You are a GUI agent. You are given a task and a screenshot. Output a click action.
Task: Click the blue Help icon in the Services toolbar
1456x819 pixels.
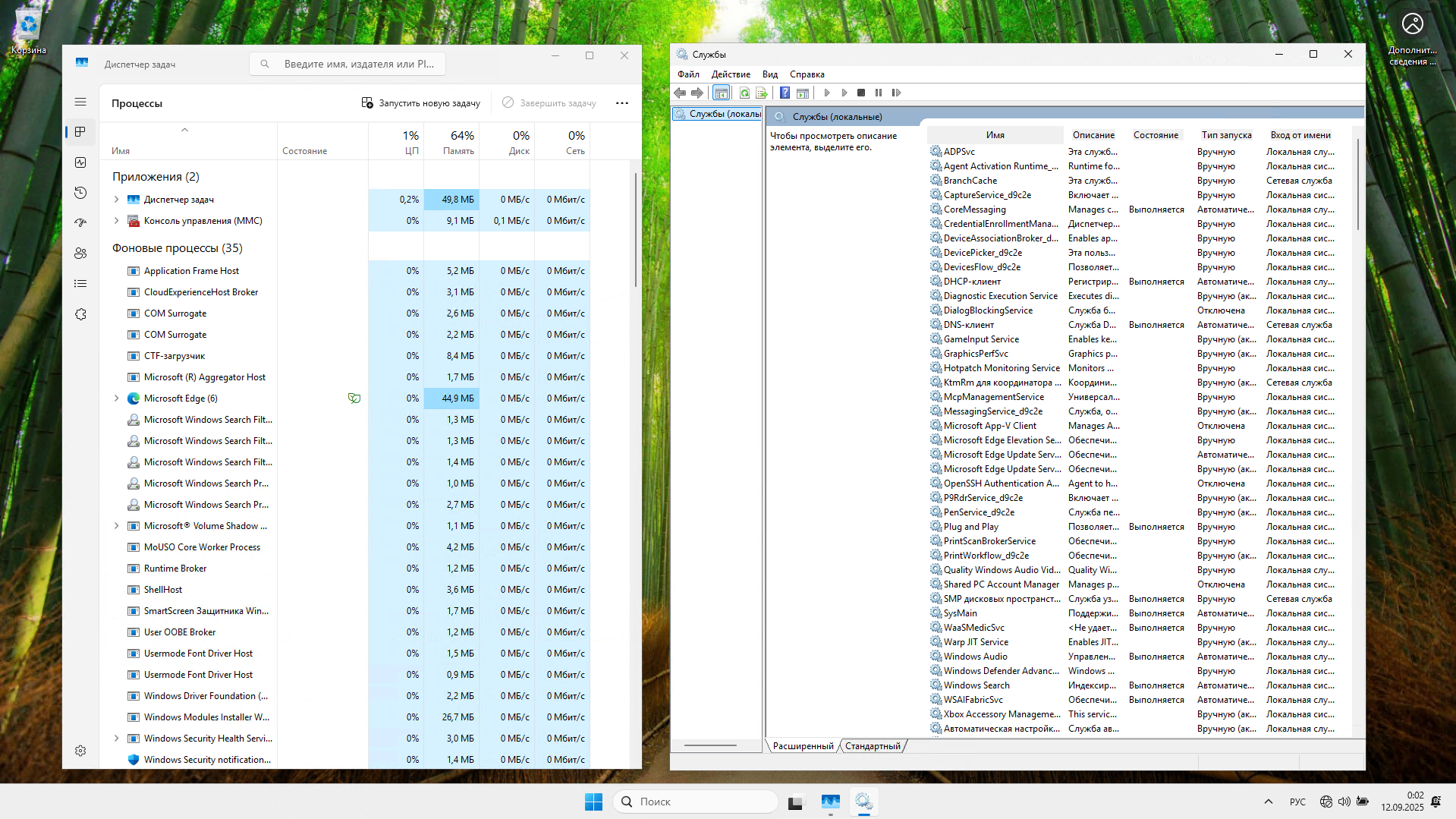pyautogui.click(x=785, y=93)
